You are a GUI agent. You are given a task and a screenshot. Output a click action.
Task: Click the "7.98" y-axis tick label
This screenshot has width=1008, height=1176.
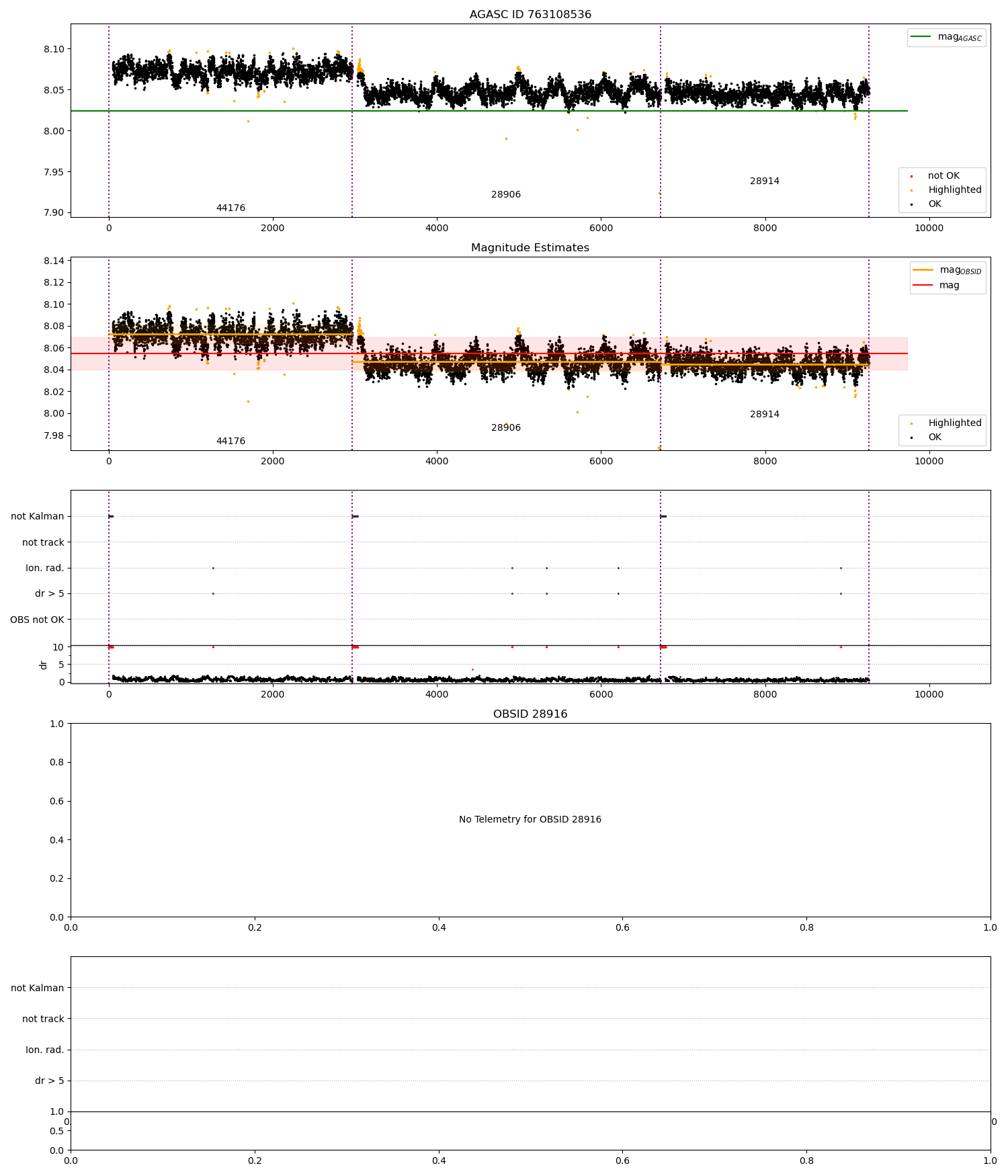(x=55, y=435)
